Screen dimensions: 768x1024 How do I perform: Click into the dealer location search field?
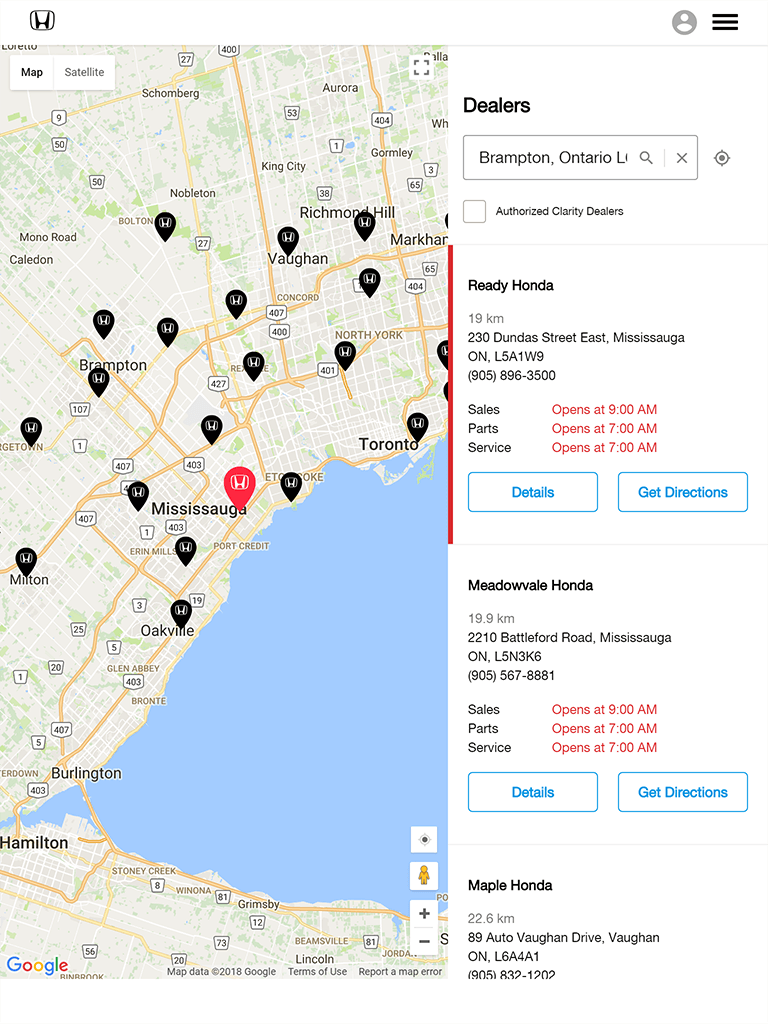tap(552, 157)
